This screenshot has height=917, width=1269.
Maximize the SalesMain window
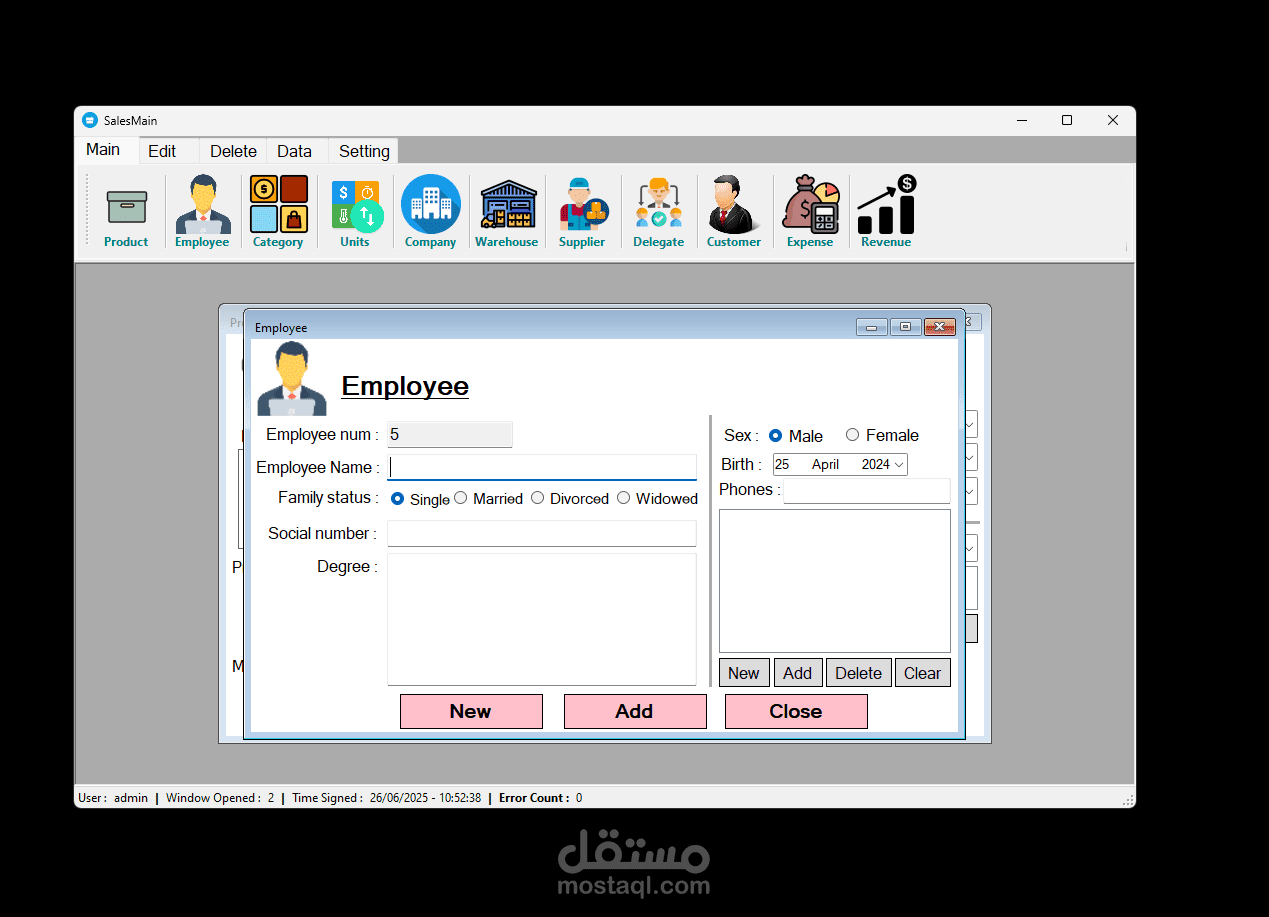[x=1067, y=120]
